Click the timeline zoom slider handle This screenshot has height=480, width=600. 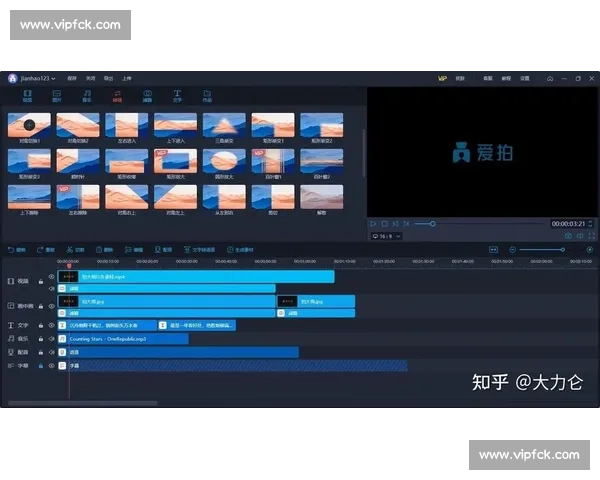[562, 250]
